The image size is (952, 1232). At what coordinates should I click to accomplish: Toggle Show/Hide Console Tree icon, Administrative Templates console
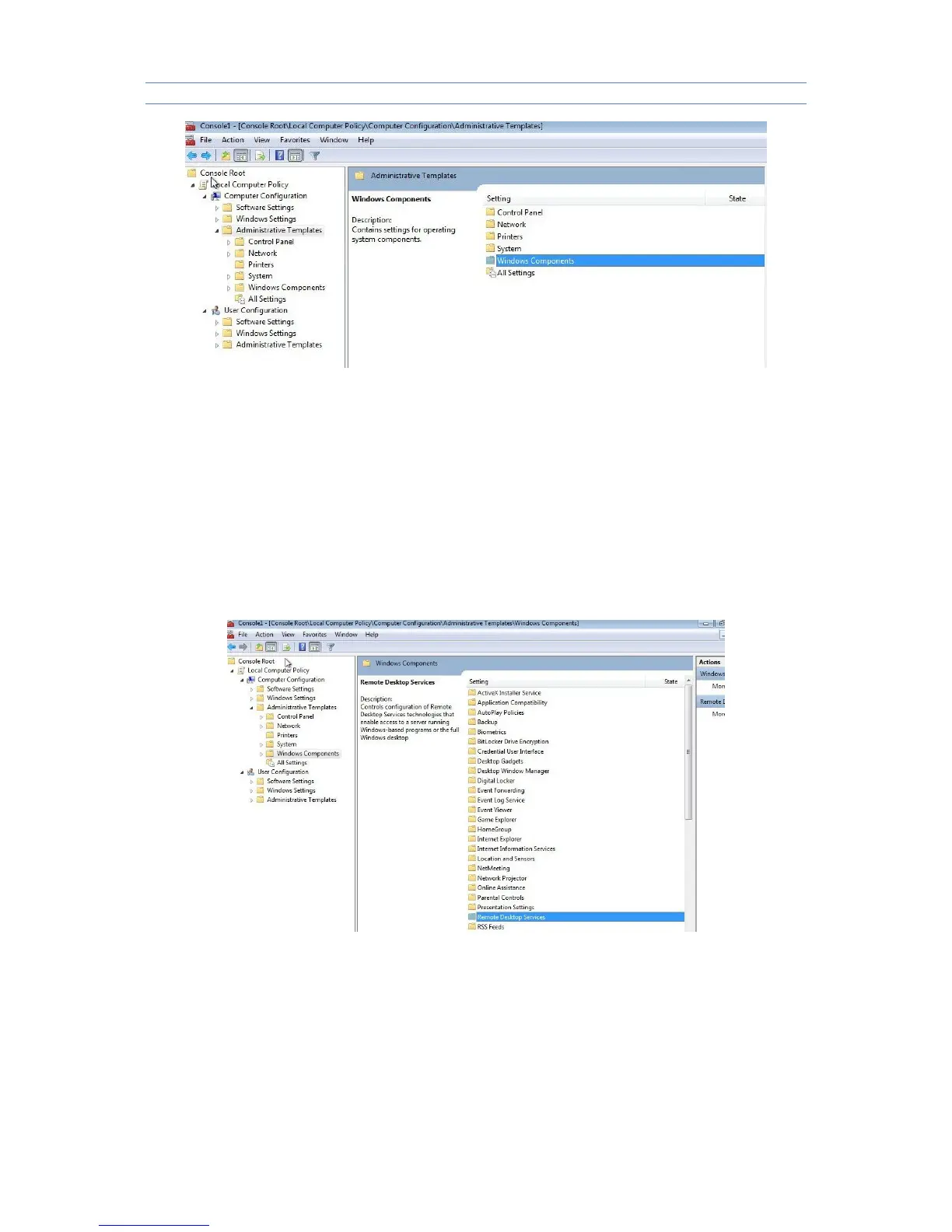[241, 156]
